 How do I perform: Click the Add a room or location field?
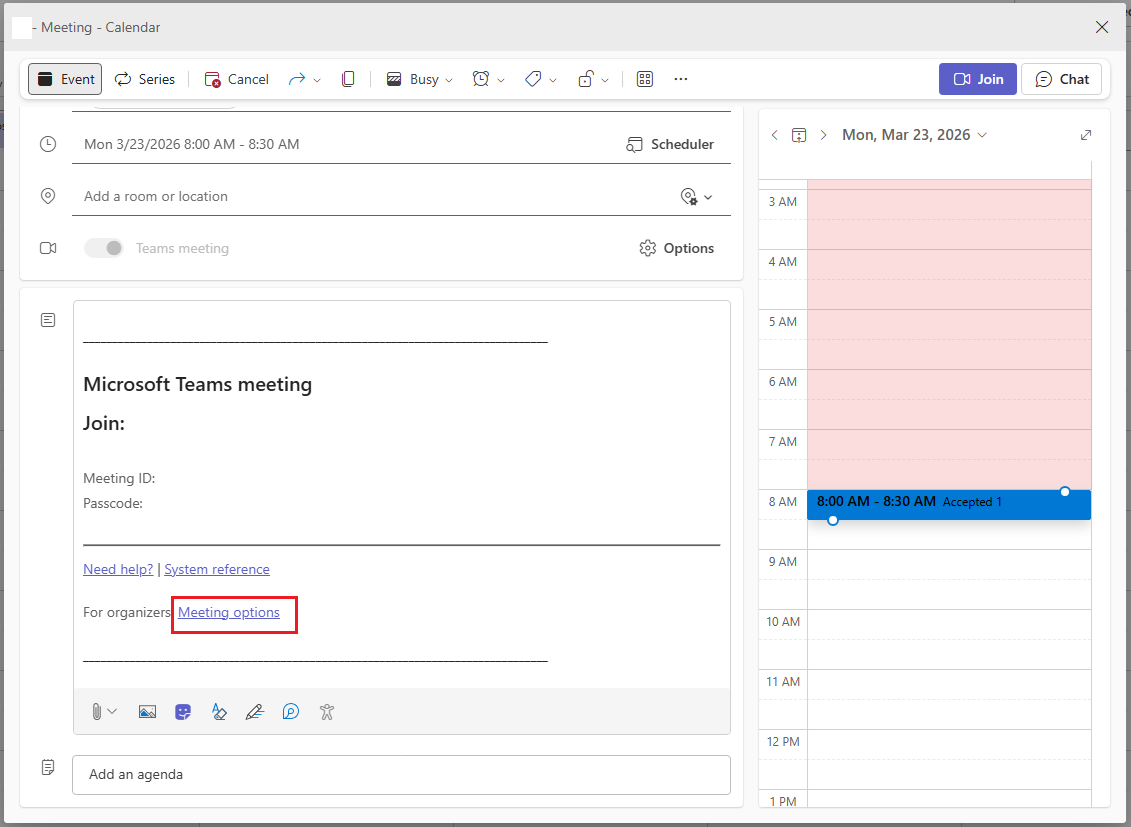pos(375,196)
